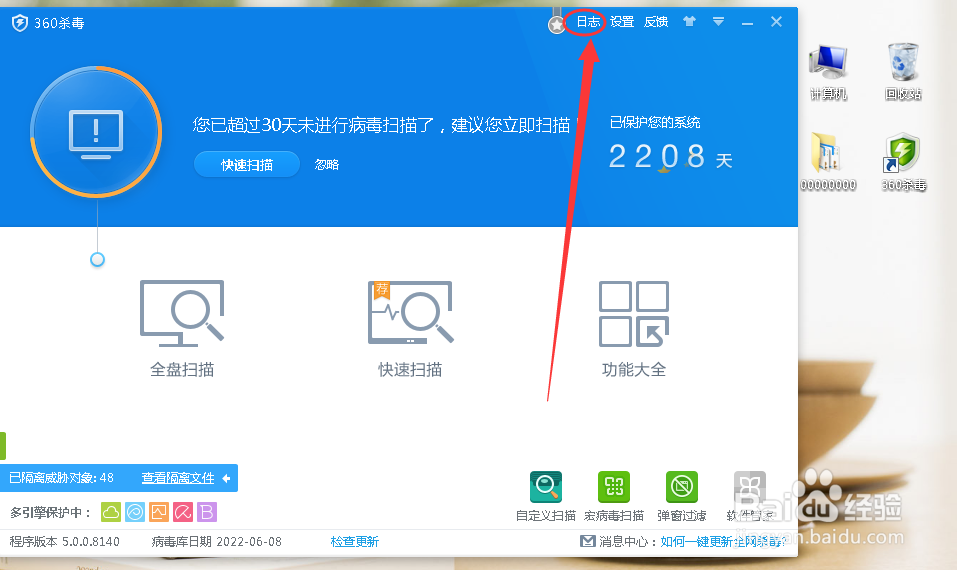Click the blue swirl engine icon

point(135,512)
